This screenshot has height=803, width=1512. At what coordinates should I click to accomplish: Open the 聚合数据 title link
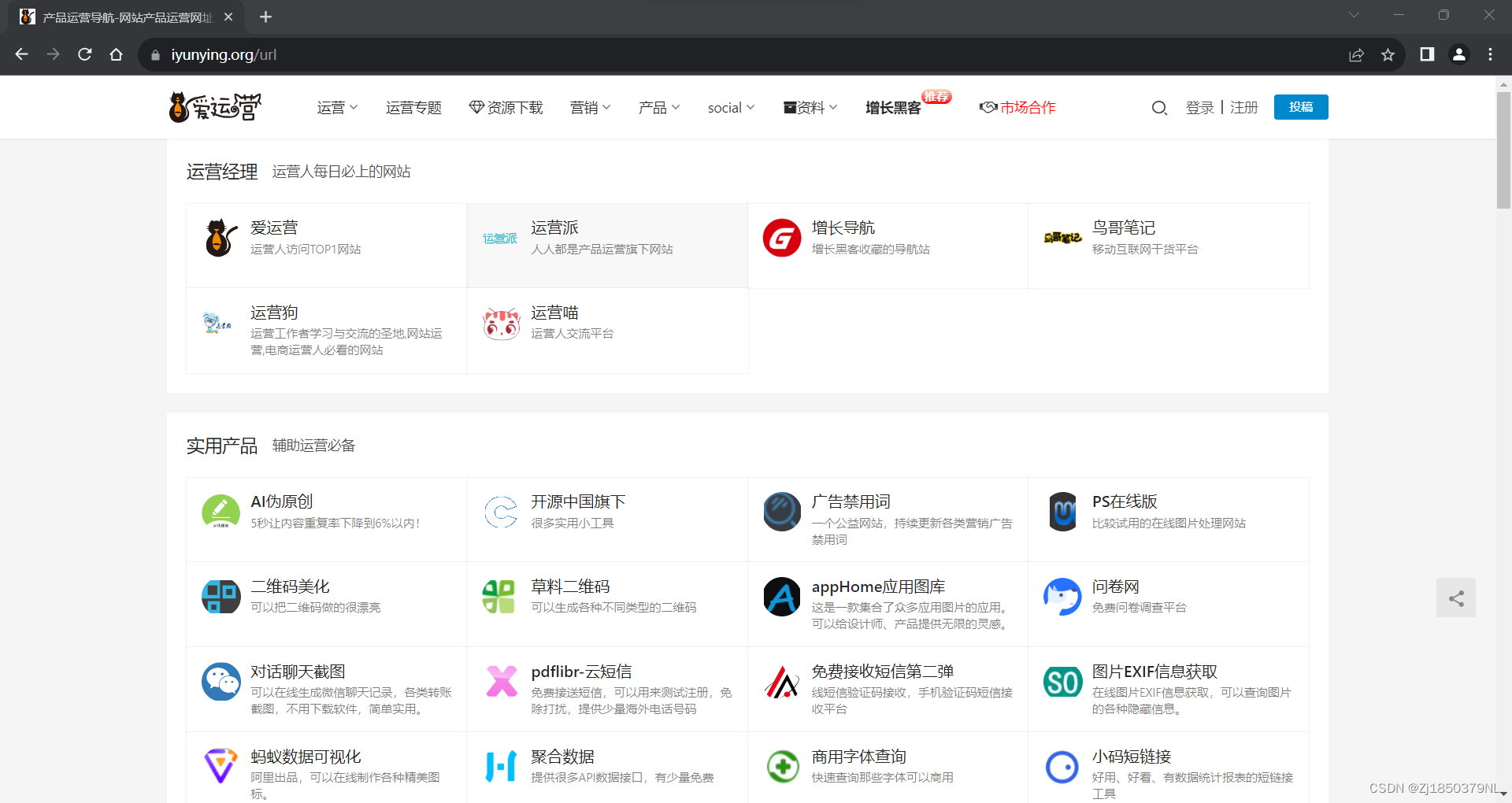click(x=562, y=757)
